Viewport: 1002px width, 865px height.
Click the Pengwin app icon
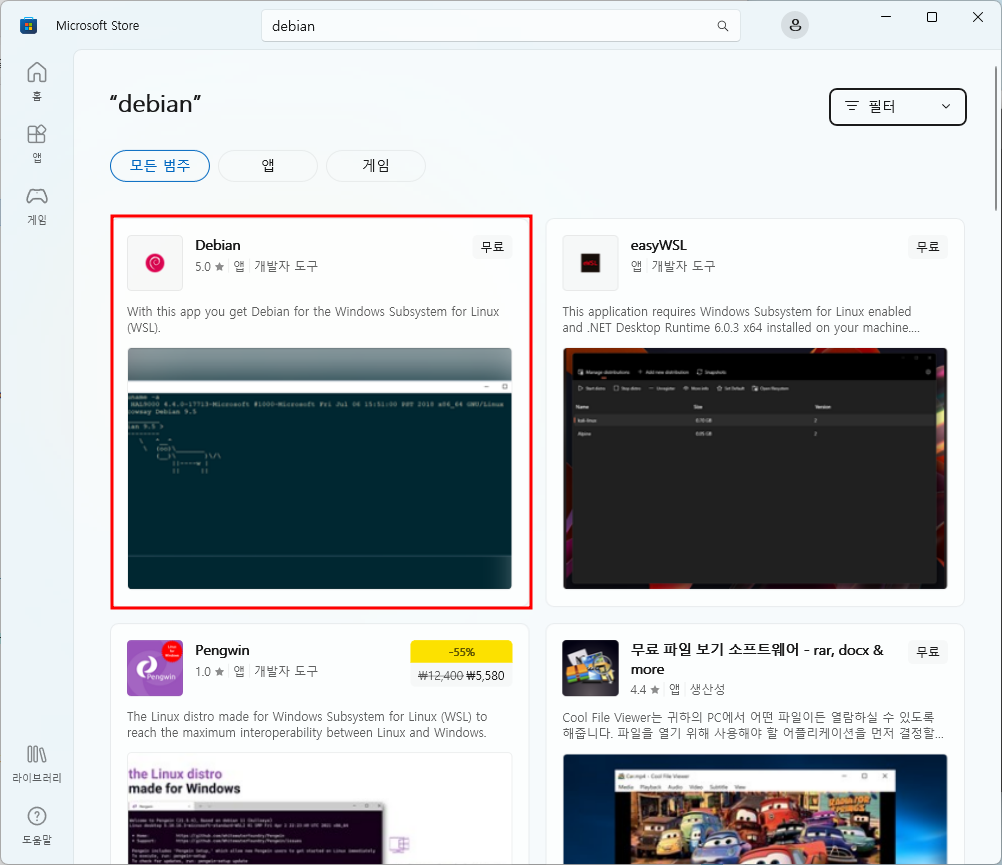click(155, 668)
